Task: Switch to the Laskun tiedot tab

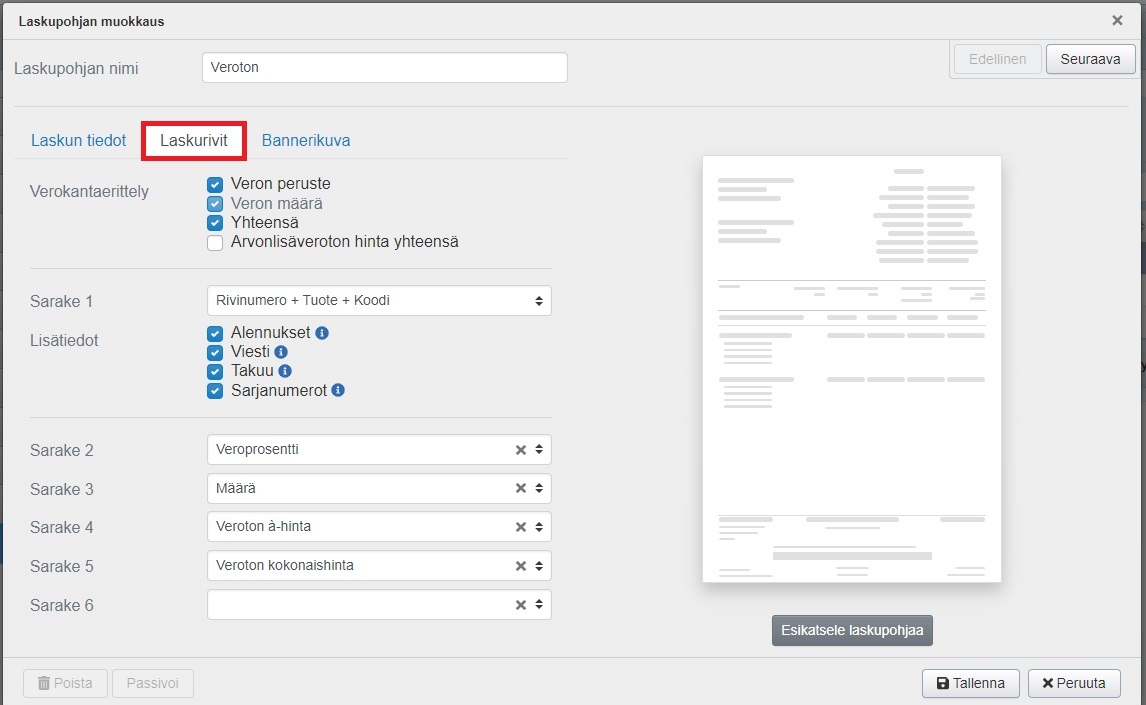Action: pos(78,141)
